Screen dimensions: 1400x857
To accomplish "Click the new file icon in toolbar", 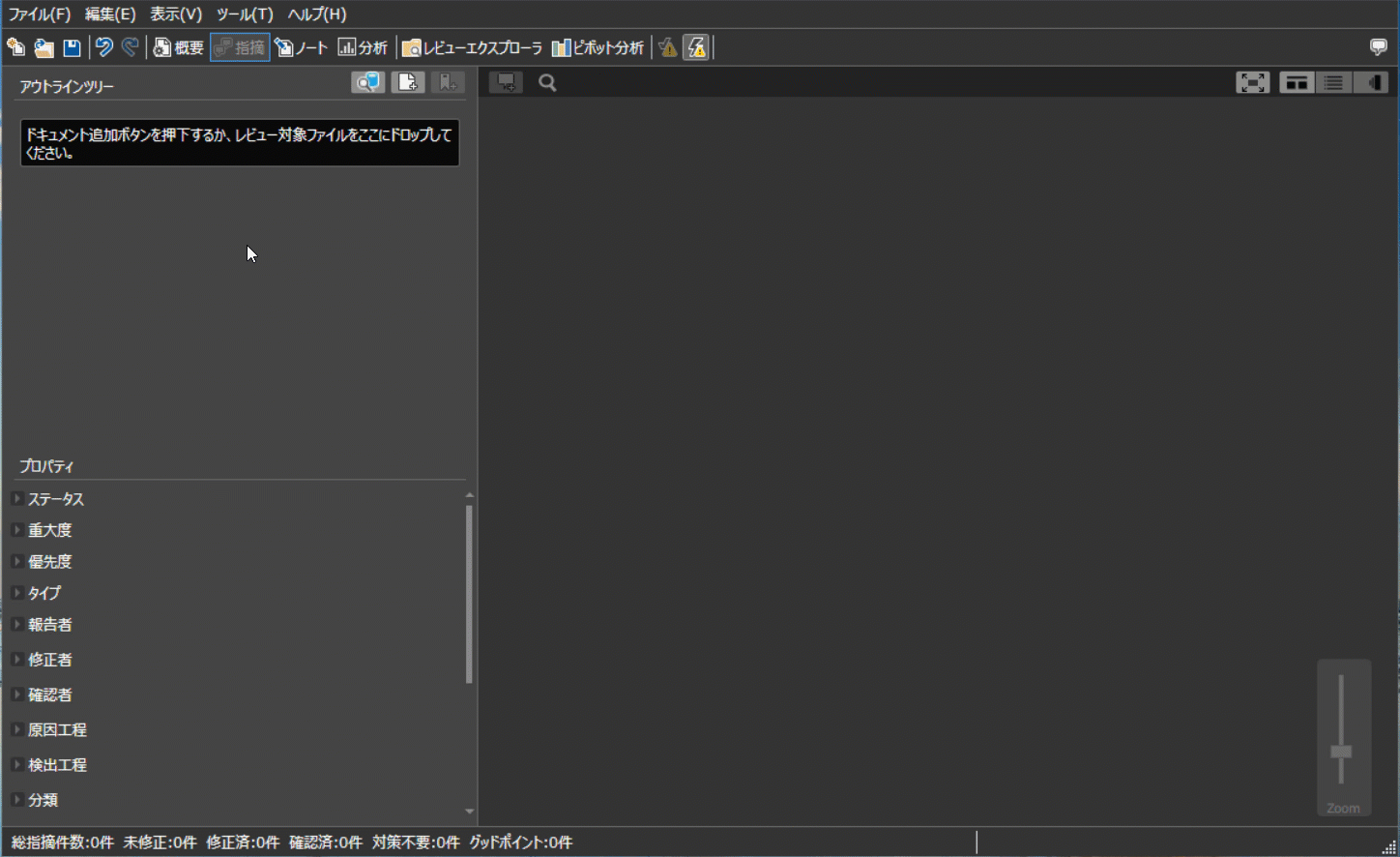I will tap(15, 47).
